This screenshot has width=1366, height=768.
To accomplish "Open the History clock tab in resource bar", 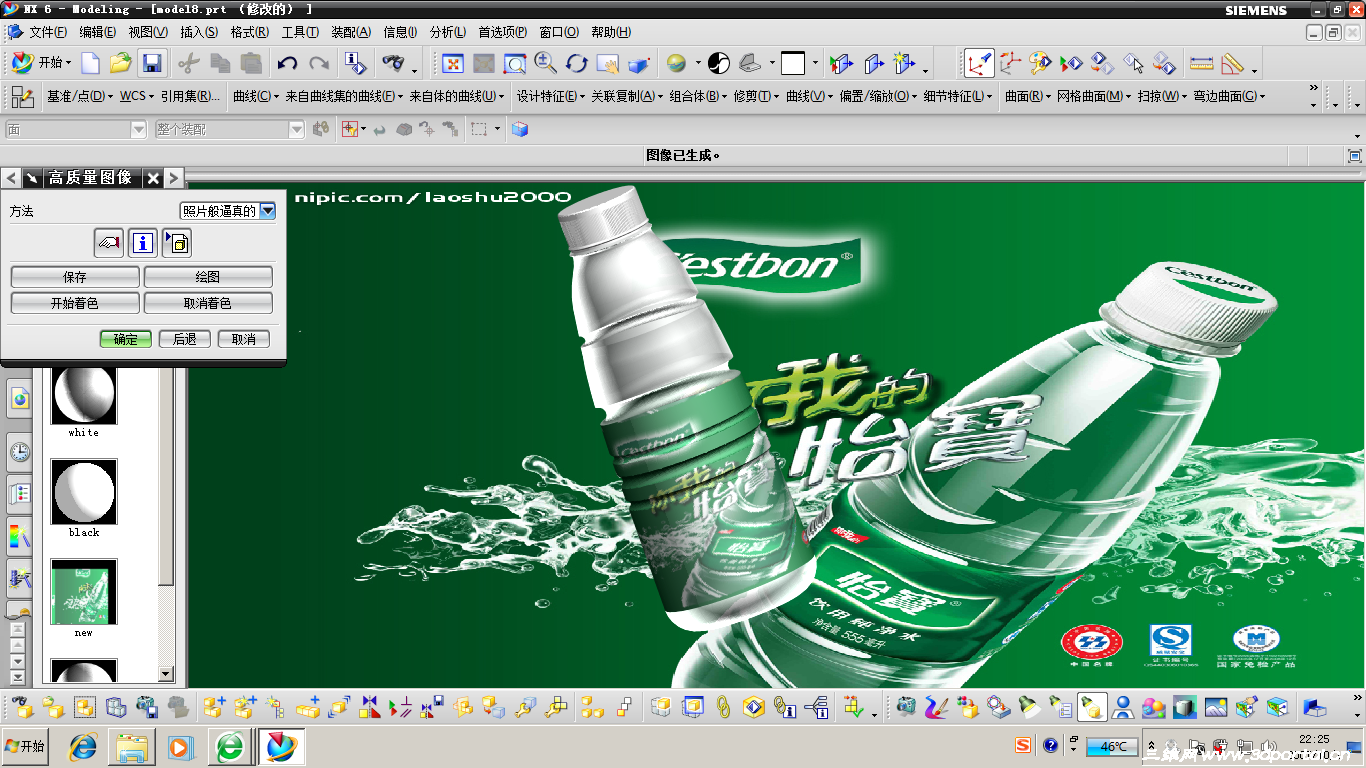I will 20,453.
